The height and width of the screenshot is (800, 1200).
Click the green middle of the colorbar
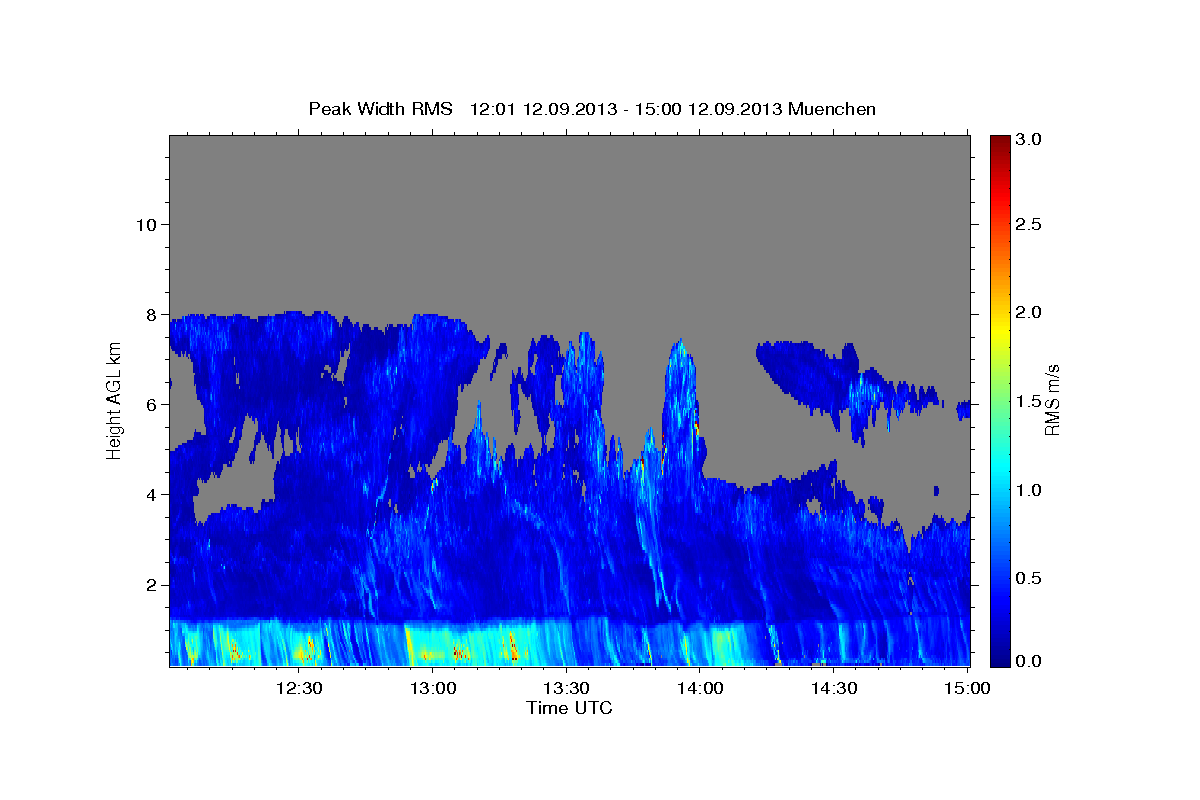pyautogui.click(x=999, y=400)
